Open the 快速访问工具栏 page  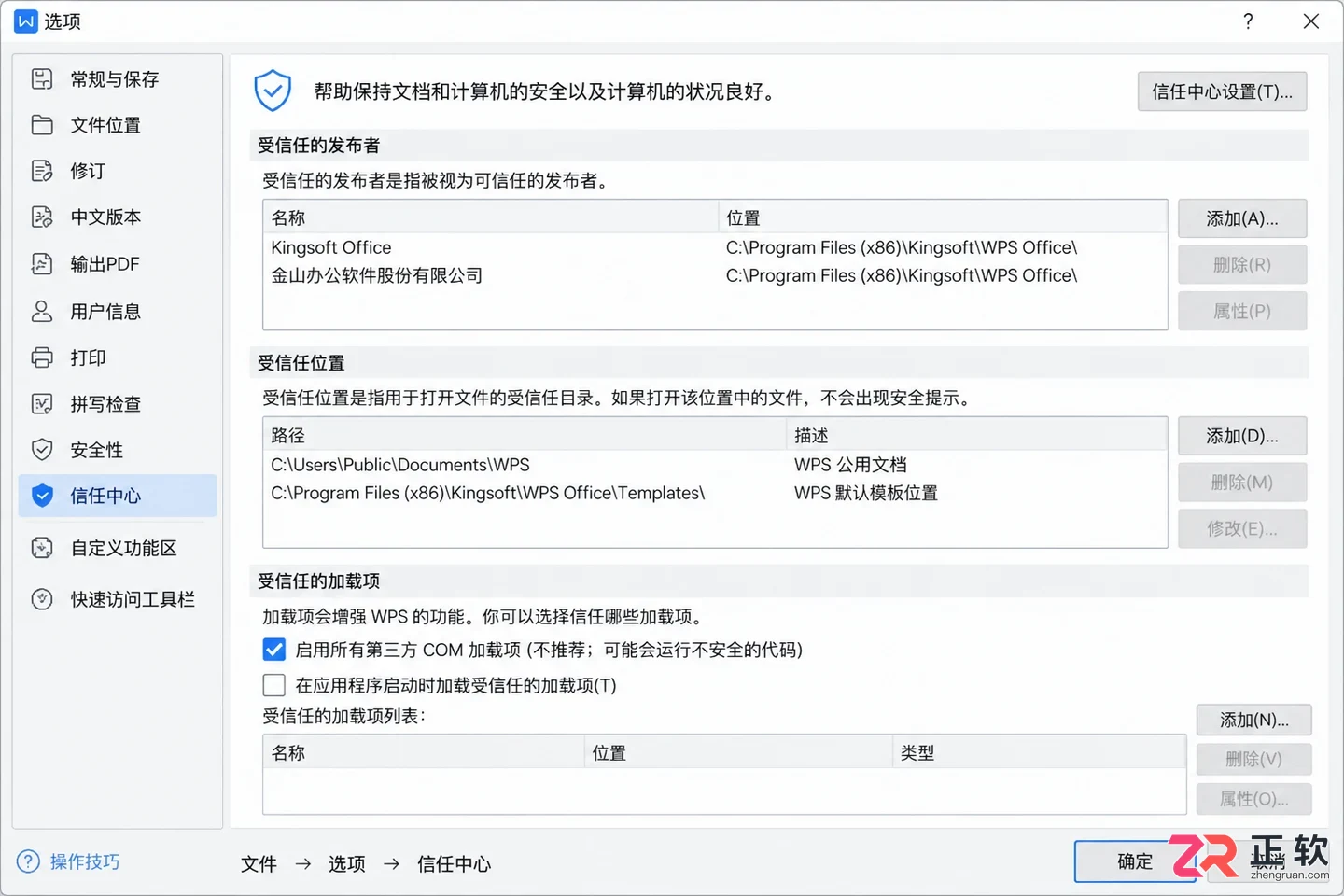tap(118, 599)
